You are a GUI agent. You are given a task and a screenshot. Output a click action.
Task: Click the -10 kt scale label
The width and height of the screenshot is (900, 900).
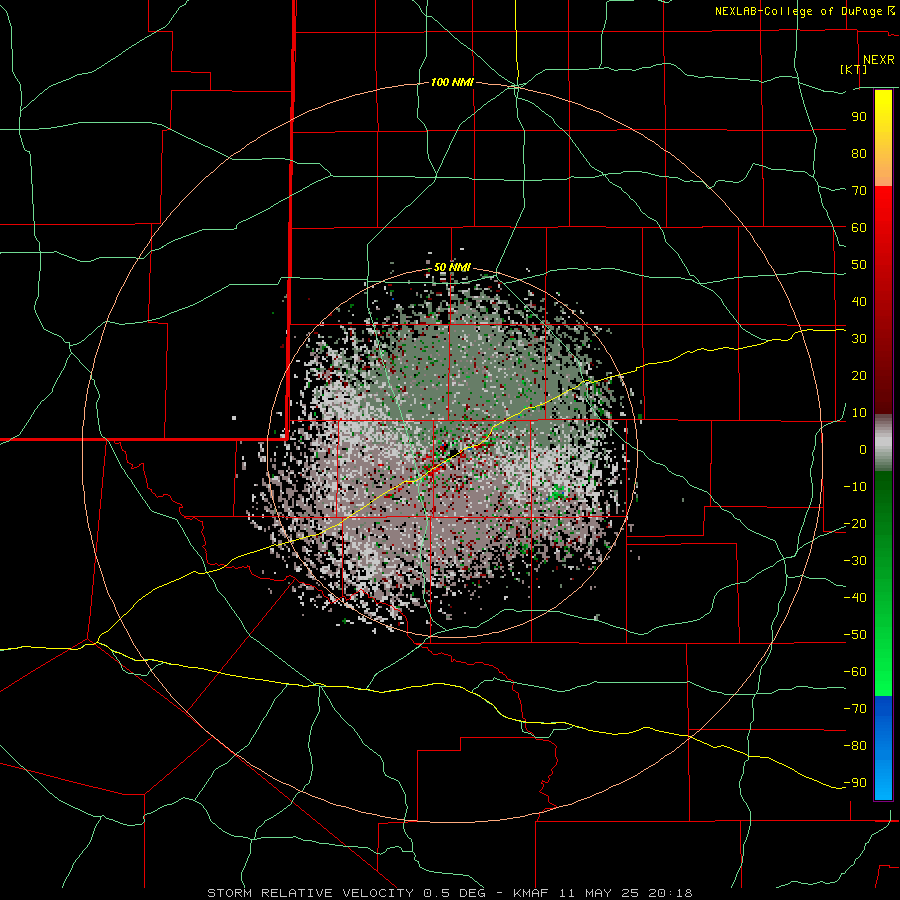coord(855,487)
